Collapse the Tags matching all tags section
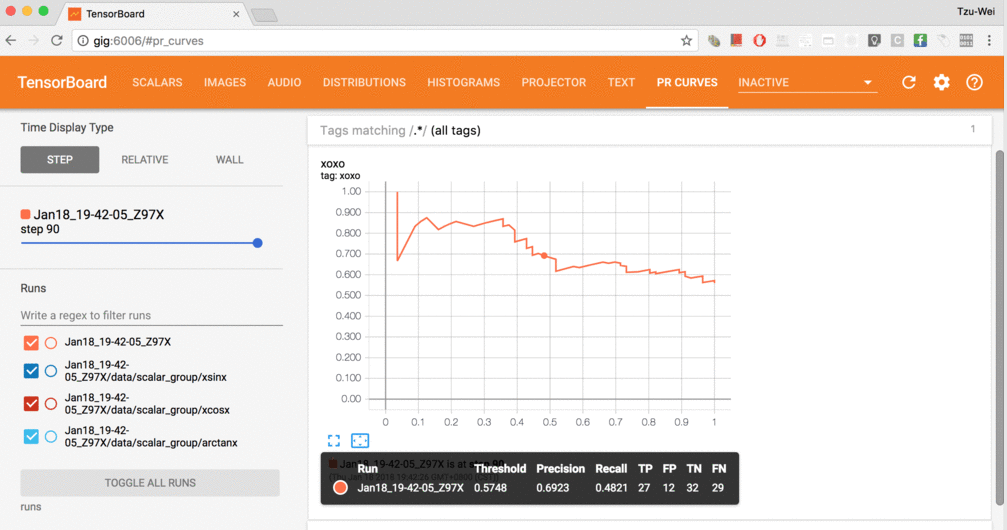 (x=649, y=130)
